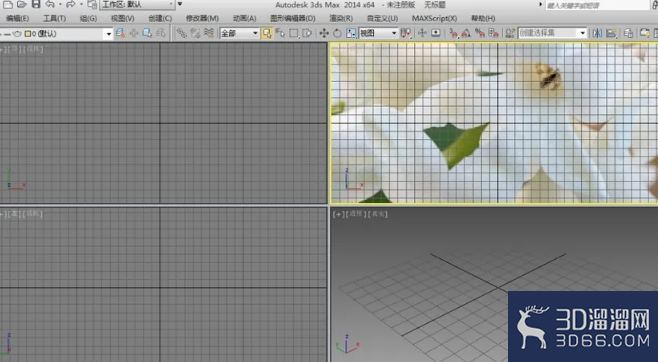Click the Layer Manager toolbar icon

[628, 33]
